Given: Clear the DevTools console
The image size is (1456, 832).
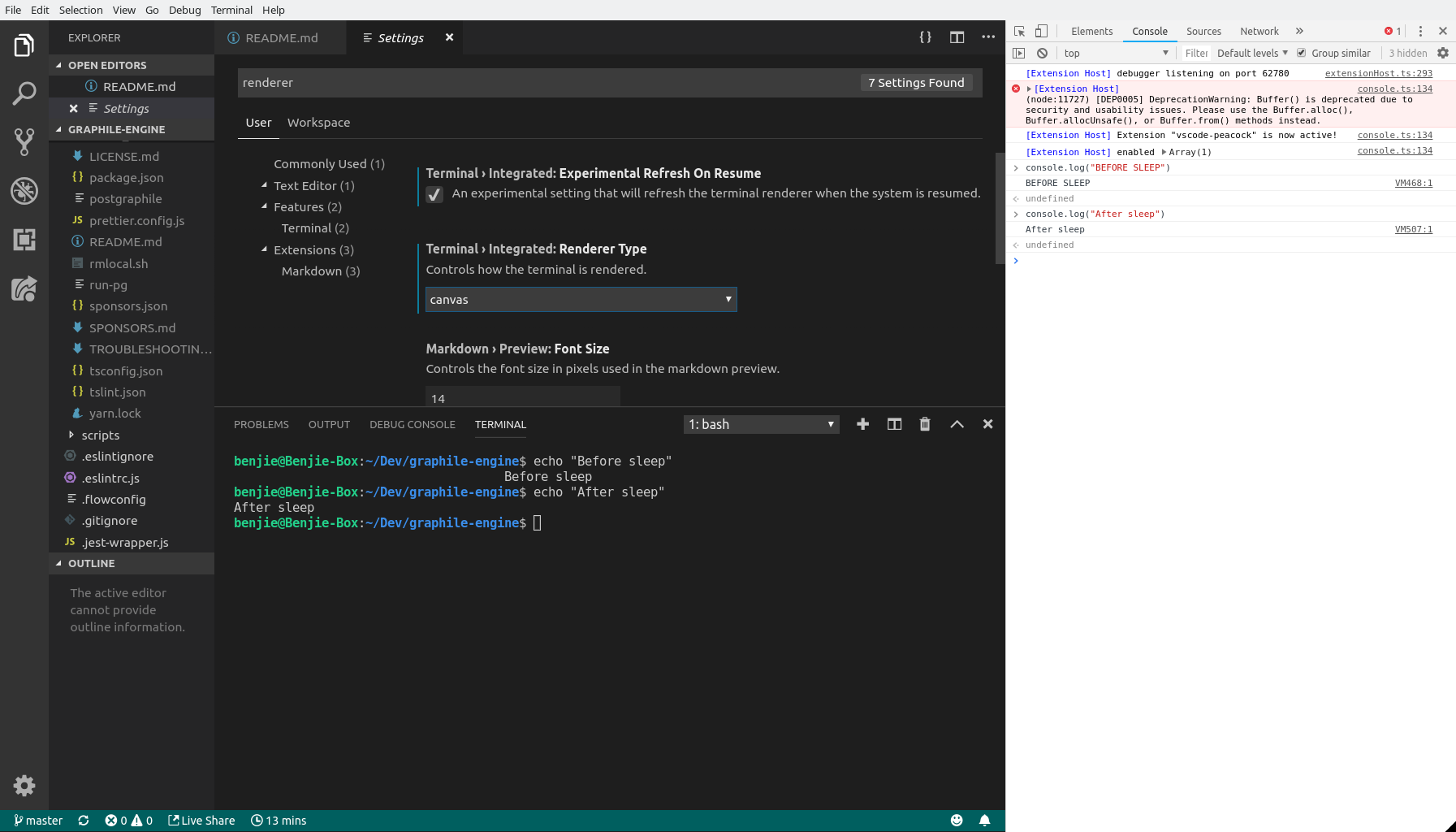Looking at the screenshot, I should pyautogui.click(x=1042, y=53).
